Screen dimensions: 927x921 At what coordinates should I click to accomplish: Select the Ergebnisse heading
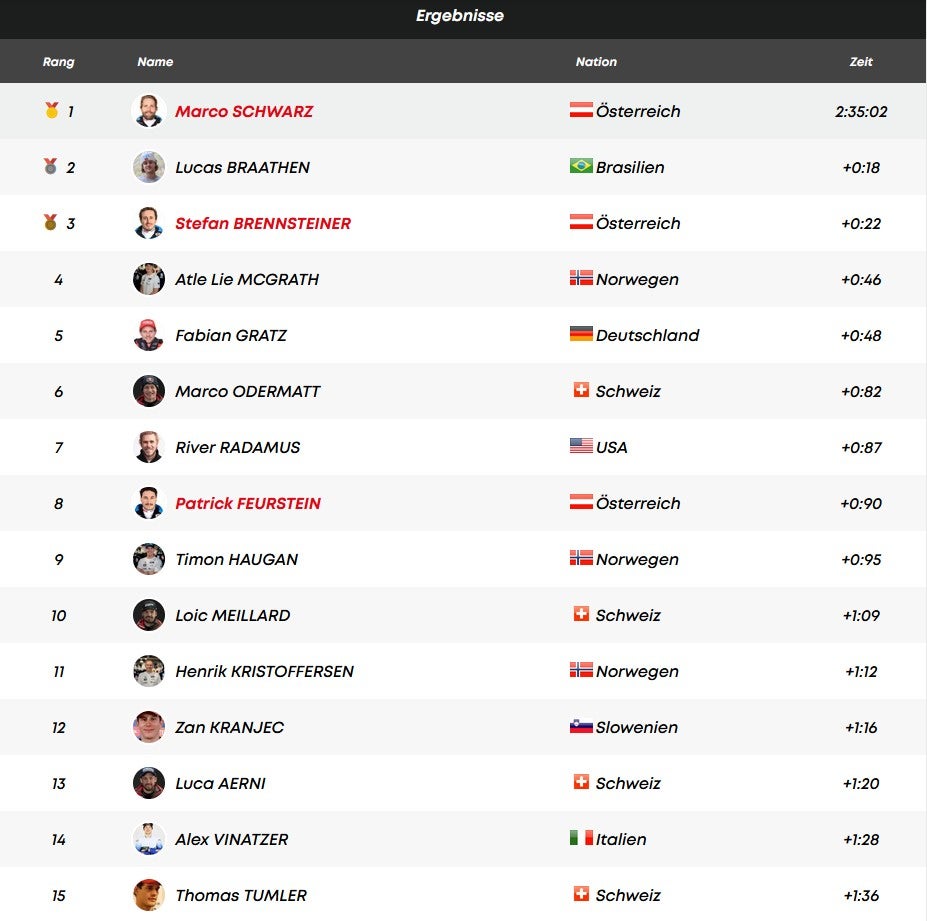pos(460,16)
